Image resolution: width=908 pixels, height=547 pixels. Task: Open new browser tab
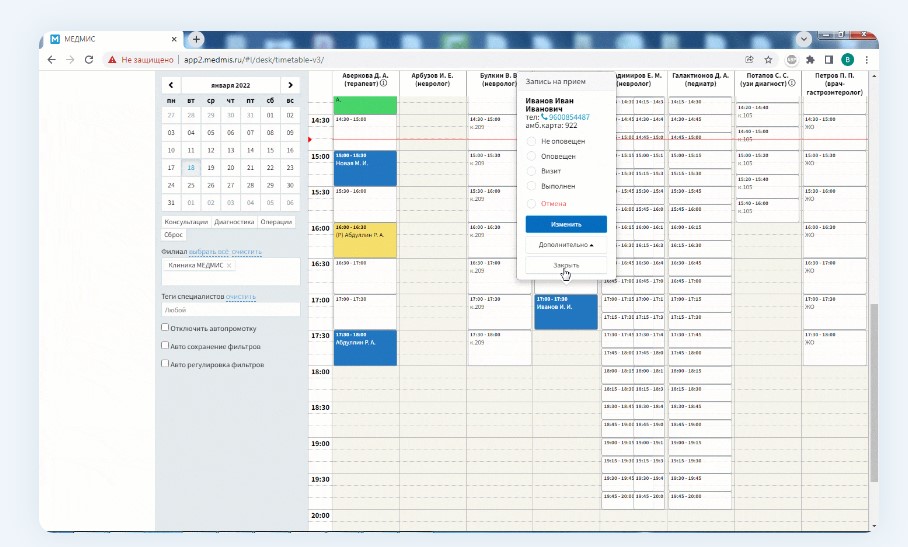196,39
